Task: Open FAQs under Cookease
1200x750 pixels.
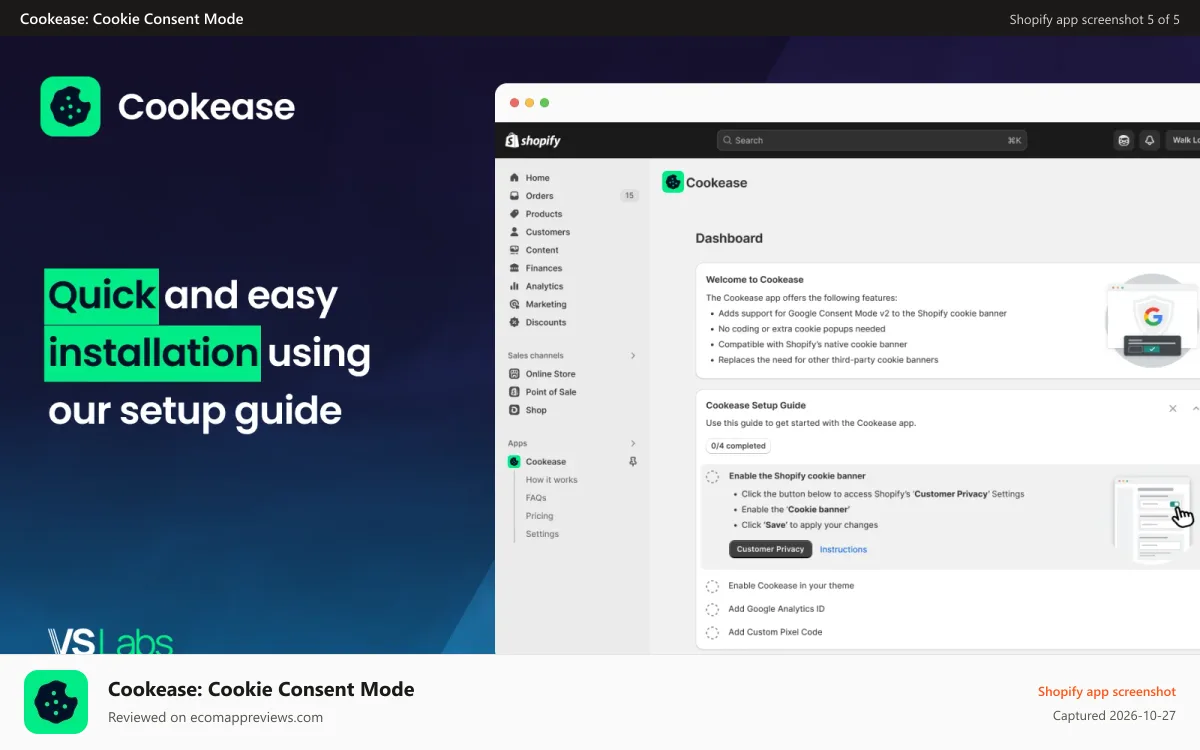Action: click(536, 498)
